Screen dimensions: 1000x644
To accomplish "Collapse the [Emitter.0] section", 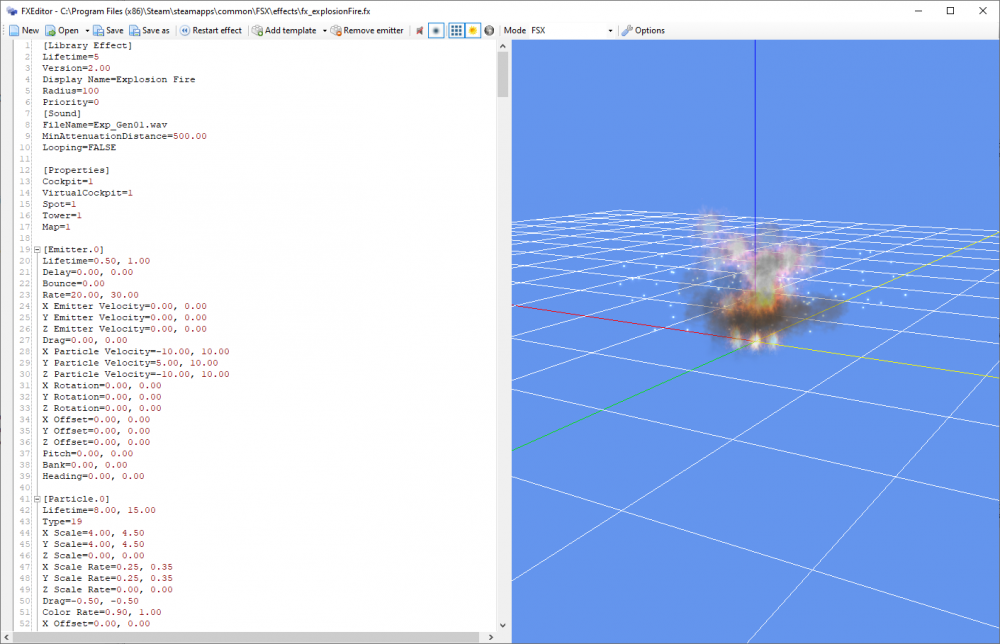I will click(x=37, y=249).
